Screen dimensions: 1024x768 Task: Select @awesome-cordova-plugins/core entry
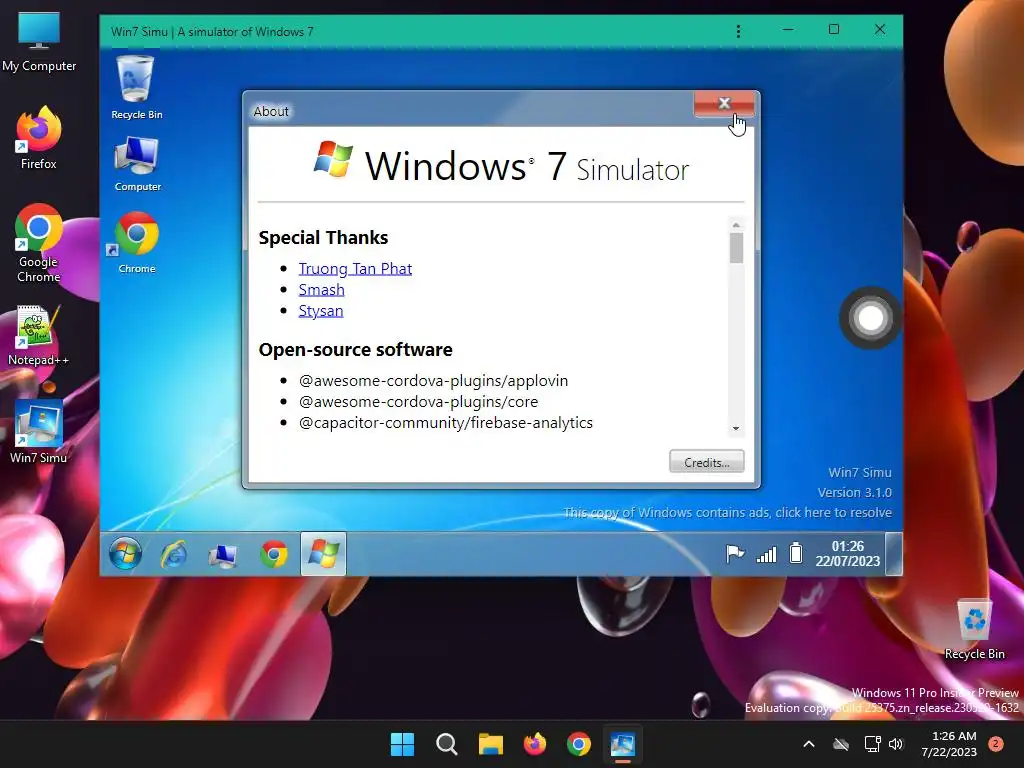click(418, 401)
